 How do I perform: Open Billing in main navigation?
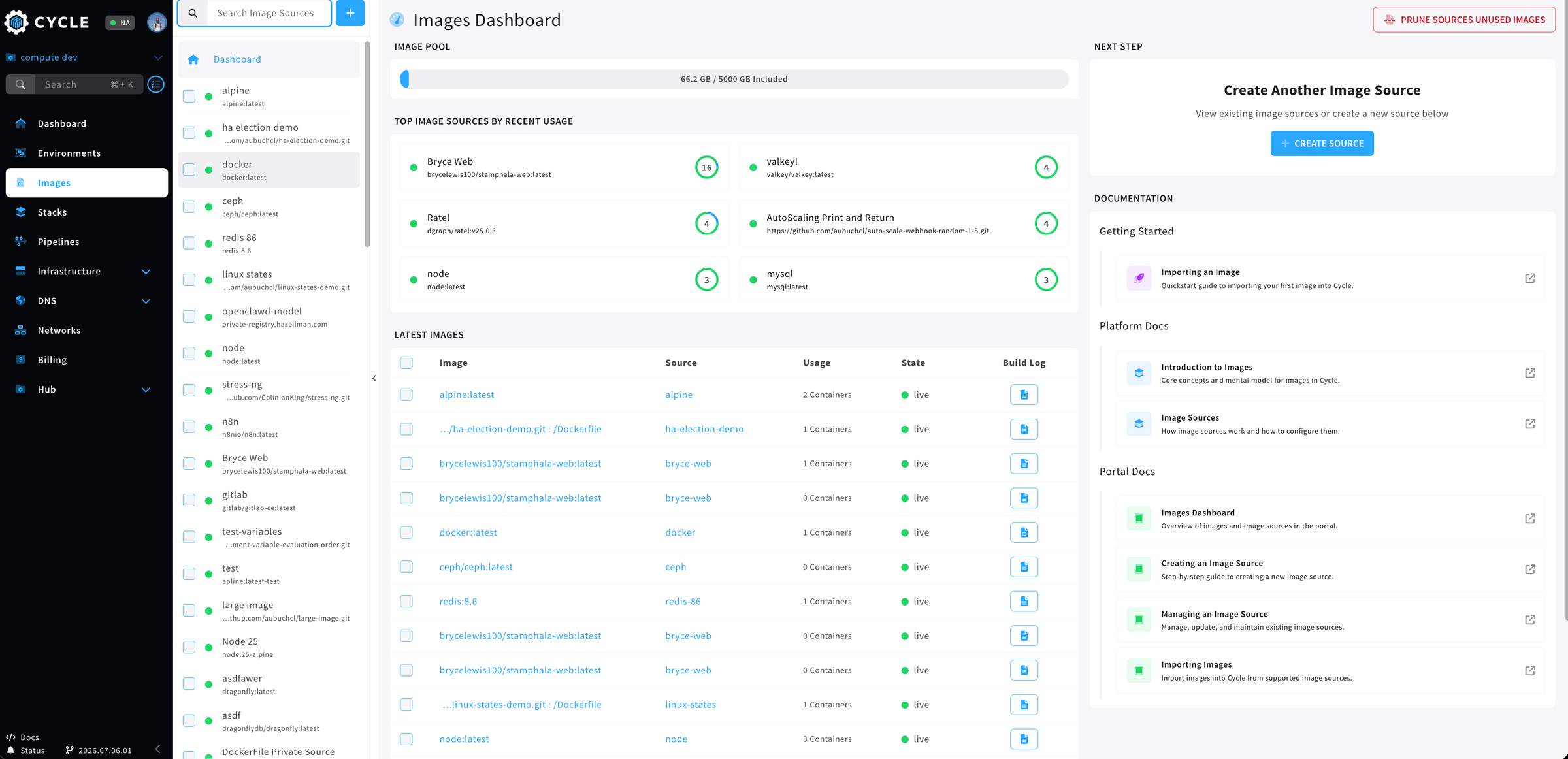pyautogui.click(x=87, y=360)
